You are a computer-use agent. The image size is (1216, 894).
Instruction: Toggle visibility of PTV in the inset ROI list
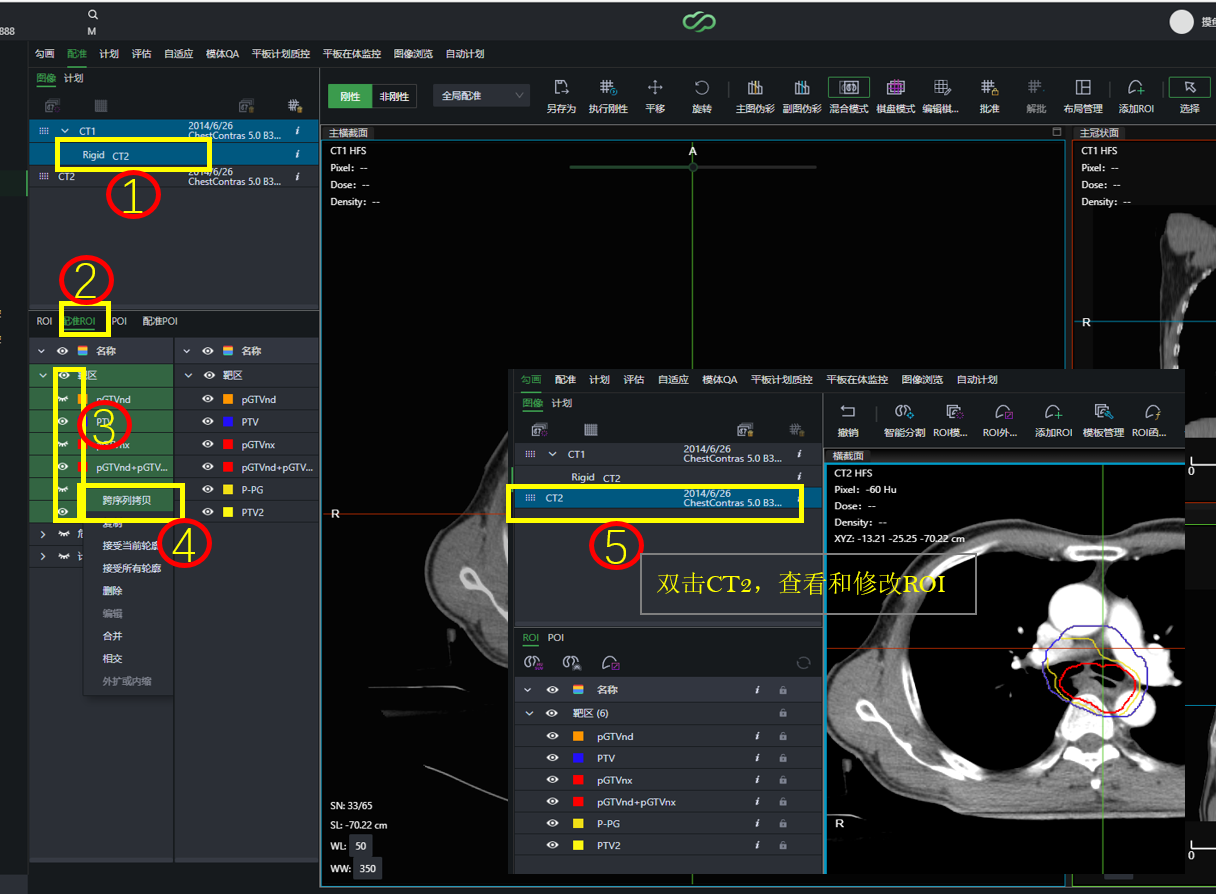(551, 758)
